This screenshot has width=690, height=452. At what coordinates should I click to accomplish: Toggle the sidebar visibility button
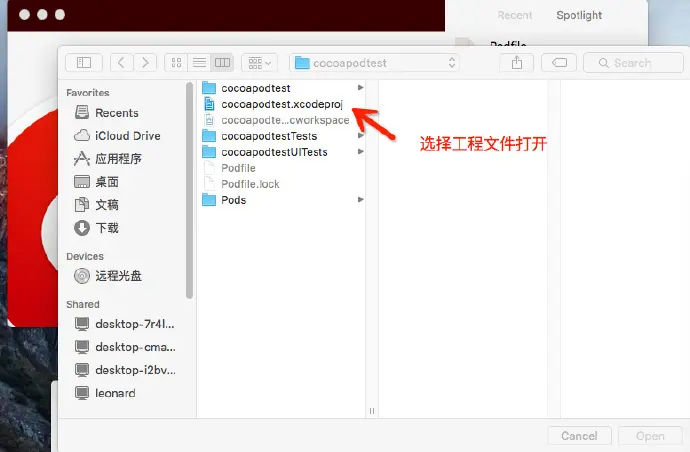pyautogui.click(x=84, y=62)
